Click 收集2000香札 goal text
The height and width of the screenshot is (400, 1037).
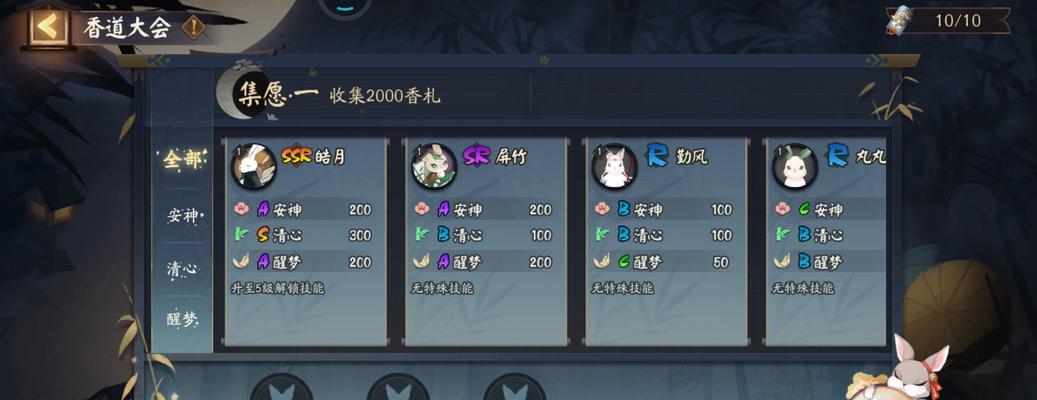[384, 97]
